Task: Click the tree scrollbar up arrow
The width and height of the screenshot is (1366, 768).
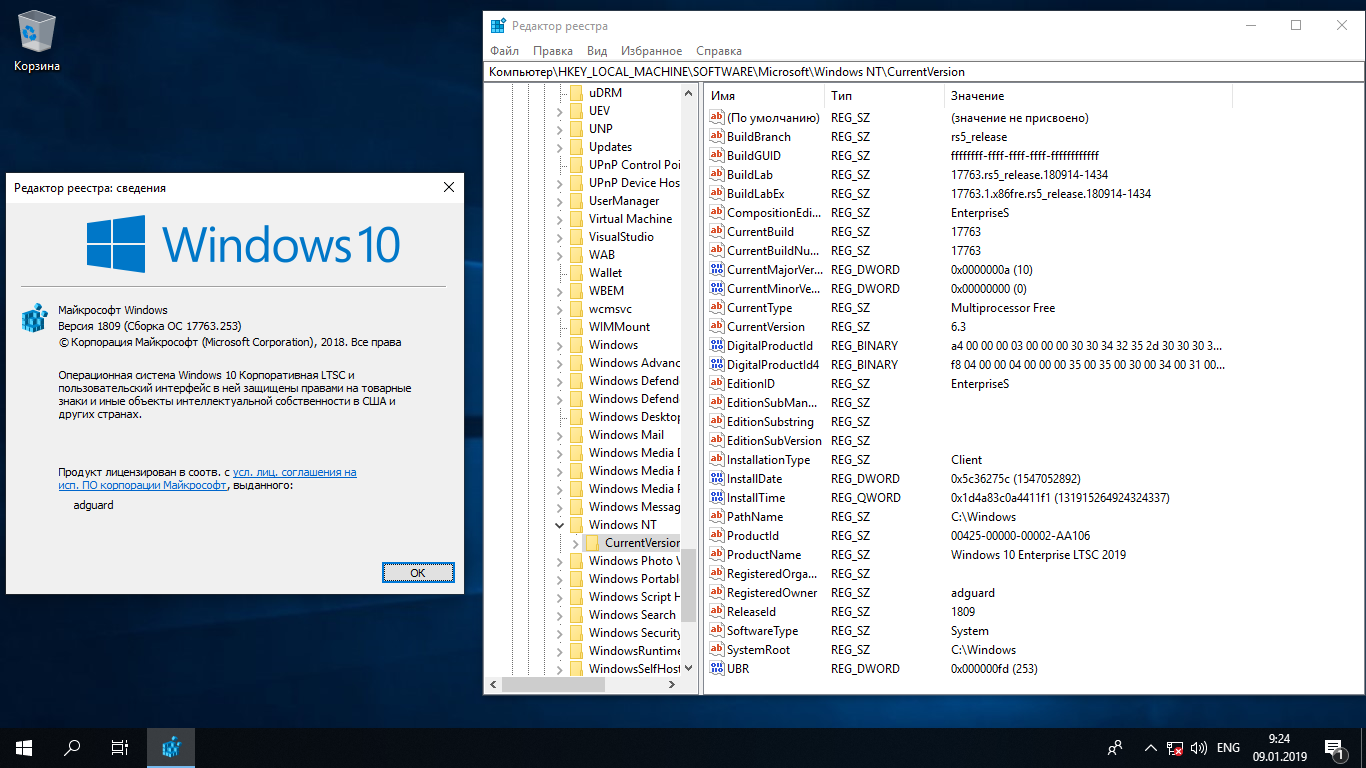Action: pos(689,92)
